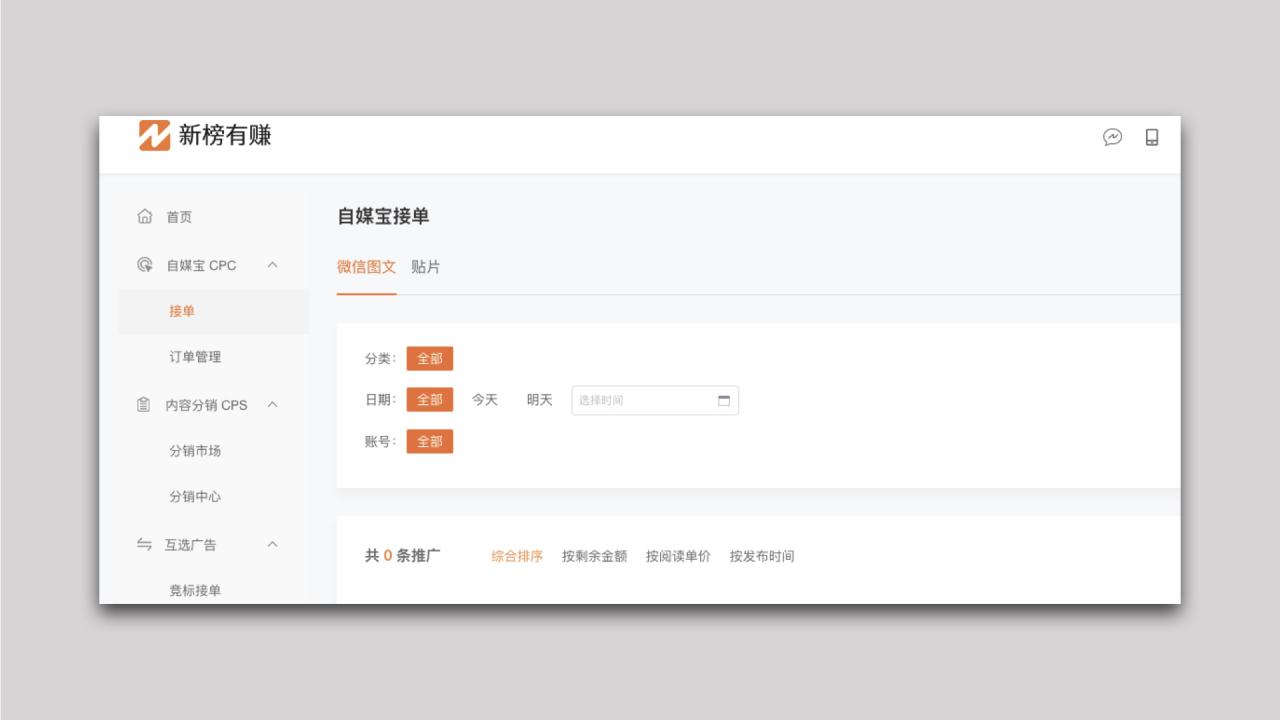The image size is (1280, 720).
Task: Switch to the 贴片 tab
Action: [x=425, y=267]
